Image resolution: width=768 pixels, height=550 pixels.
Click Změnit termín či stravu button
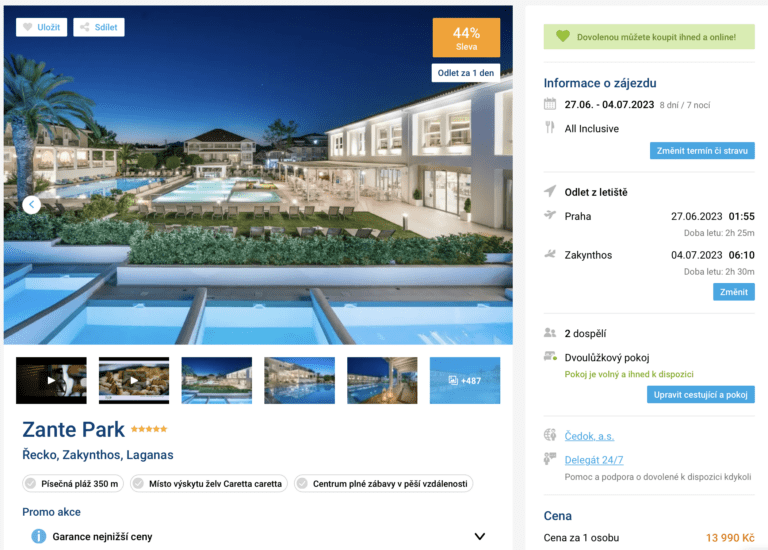702,151
